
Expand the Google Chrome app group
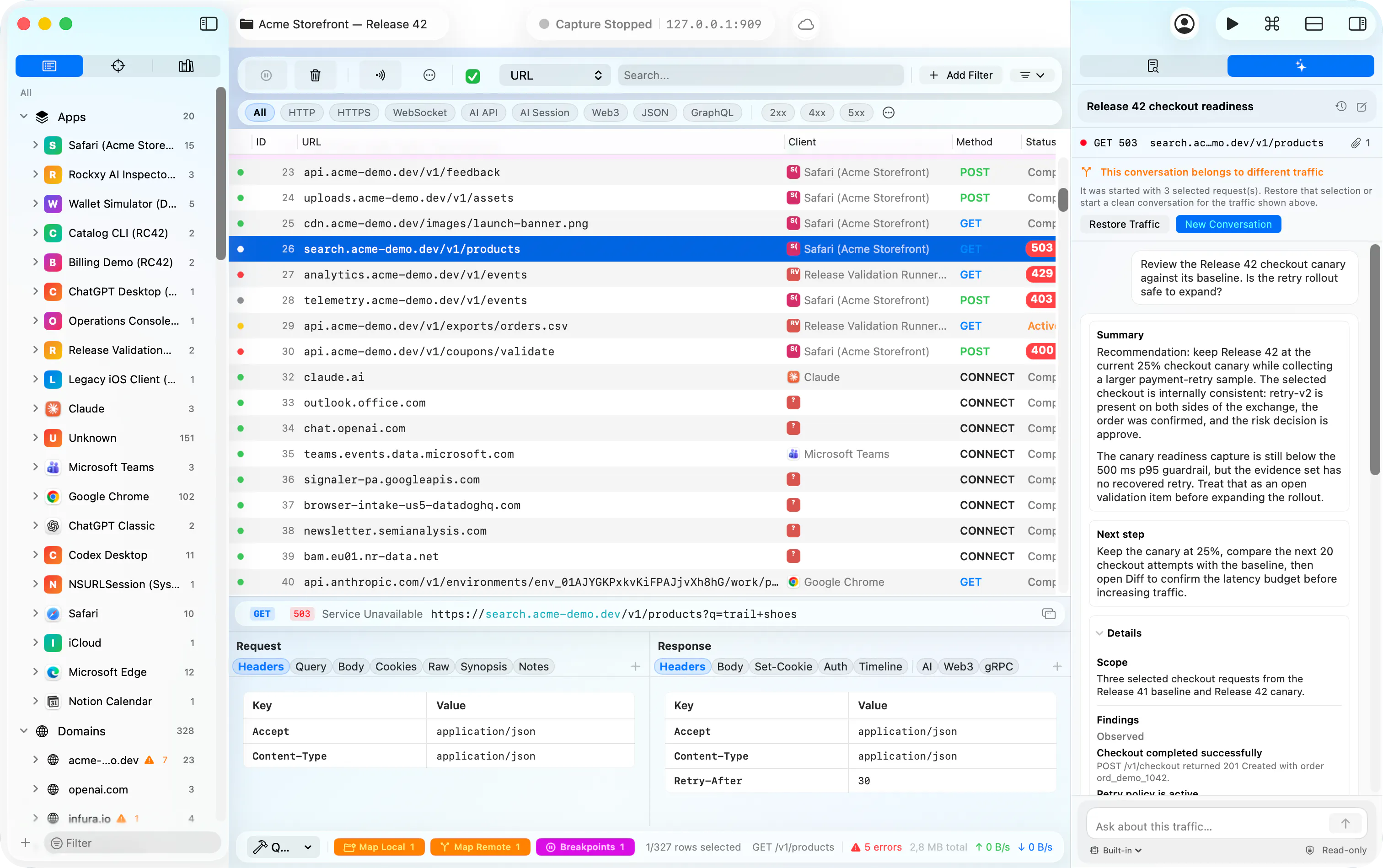pyautogui.click(x=35, y=496)
